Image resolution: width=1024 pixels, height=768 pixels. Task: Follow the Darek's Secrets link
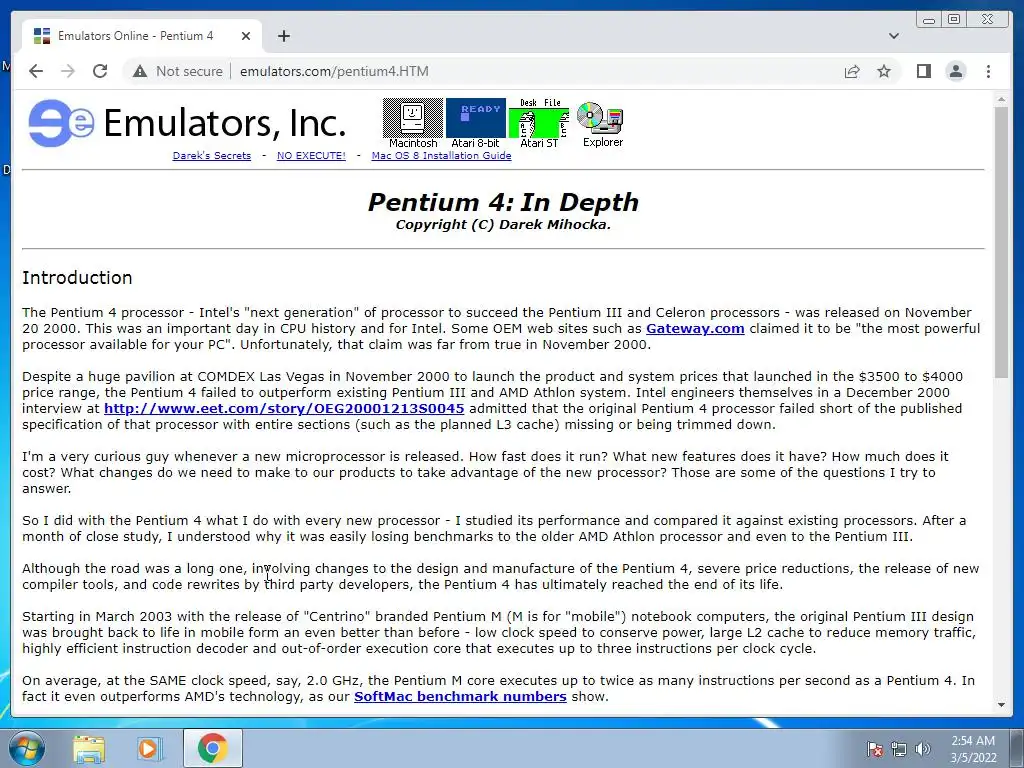(212, 155)
